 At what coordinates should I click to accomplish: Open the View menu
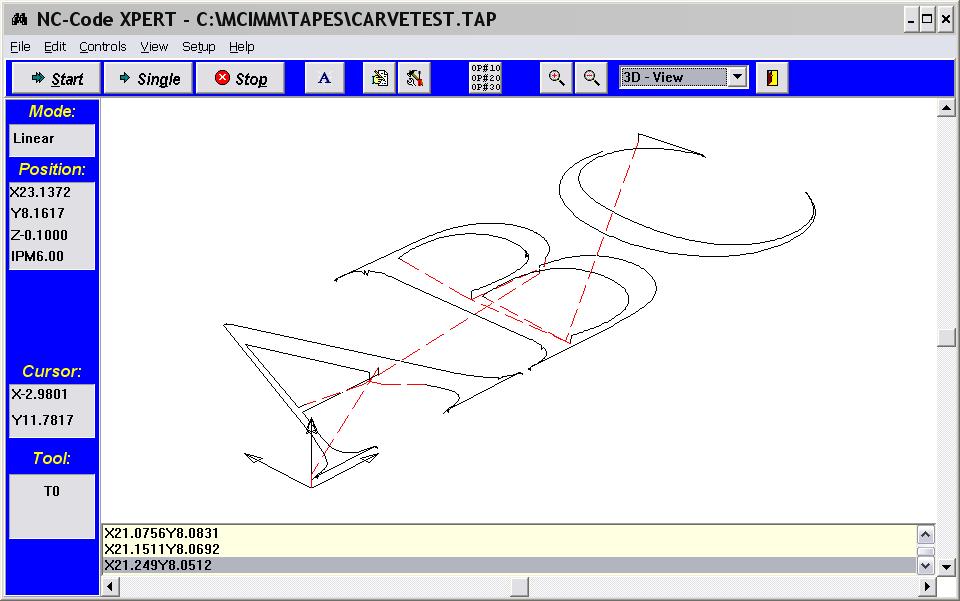[154, 47]
